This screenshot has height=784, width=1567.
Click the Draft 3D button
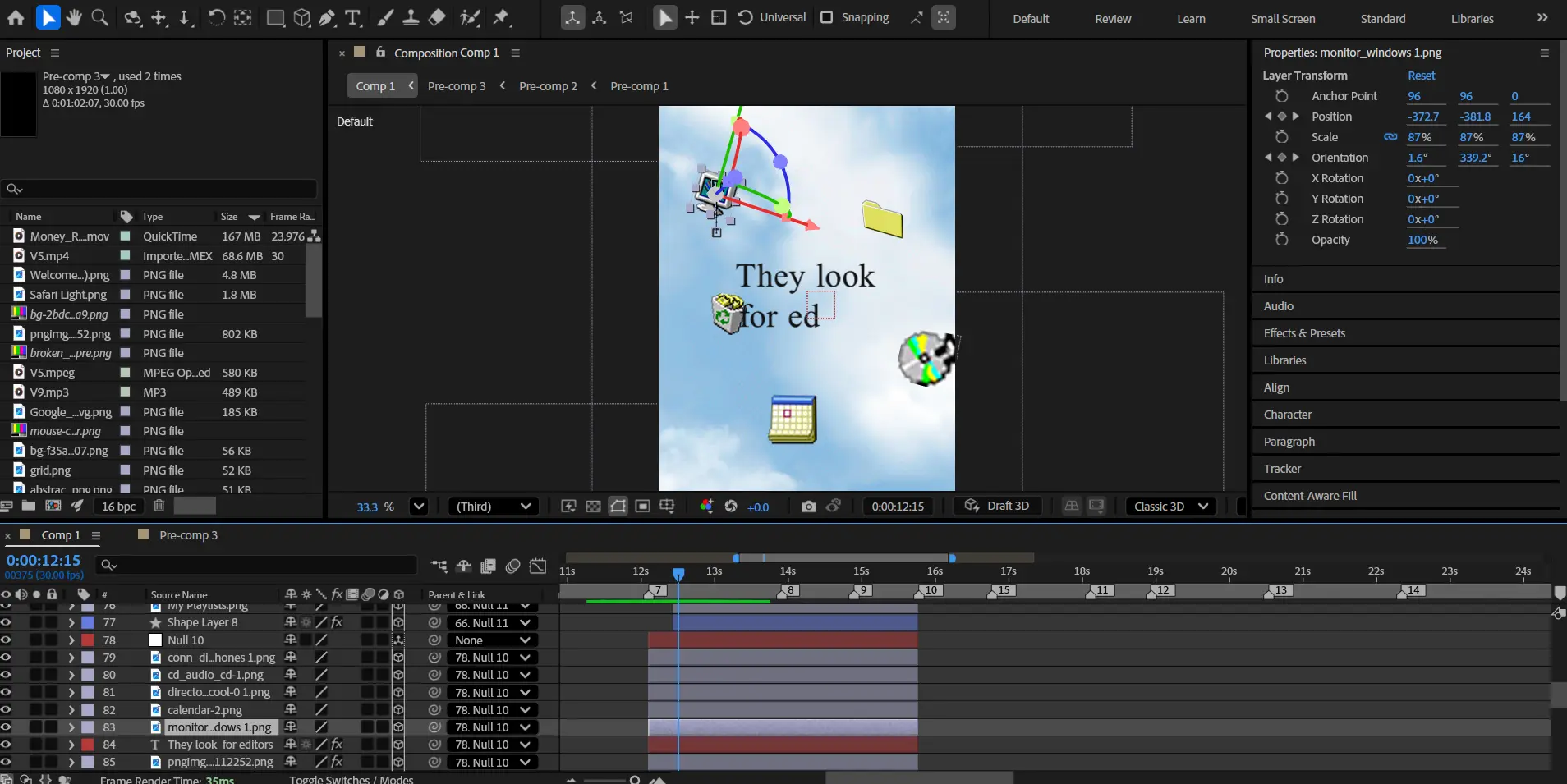click(997, 506)
